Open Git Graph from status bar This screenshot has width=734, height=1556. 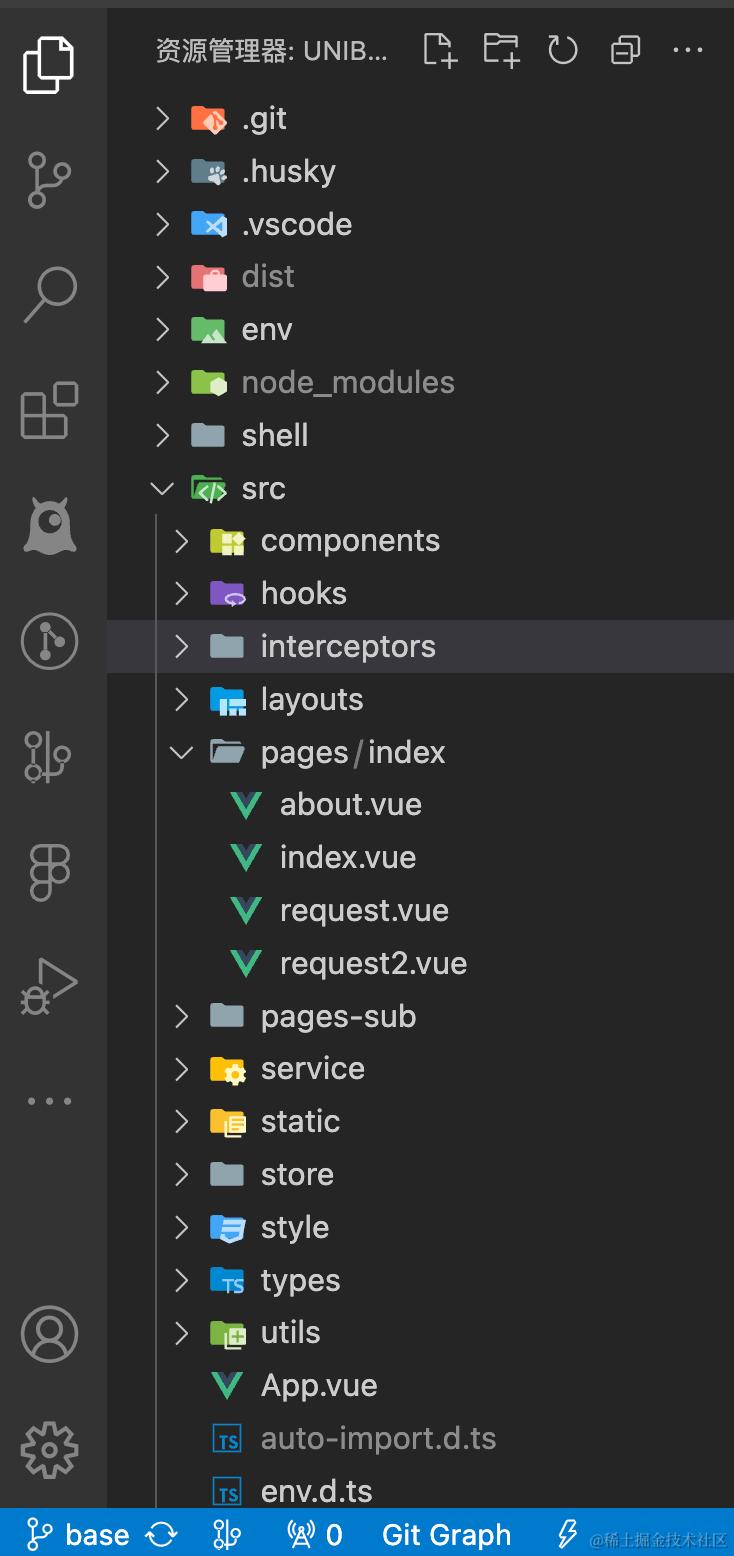(x=446, y=1535)
